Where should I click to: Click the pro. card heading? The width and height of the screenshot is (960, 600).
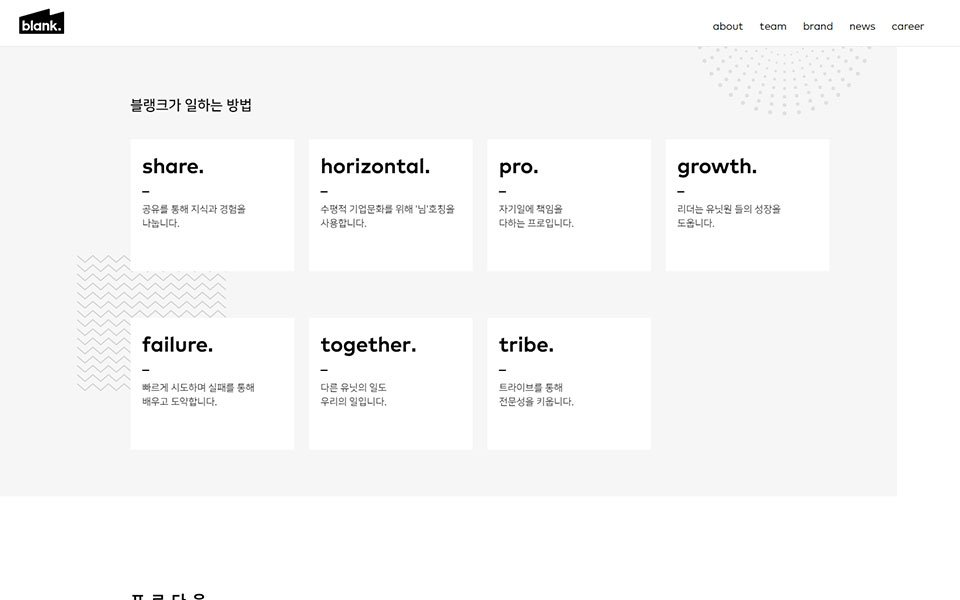click(518, 166)
